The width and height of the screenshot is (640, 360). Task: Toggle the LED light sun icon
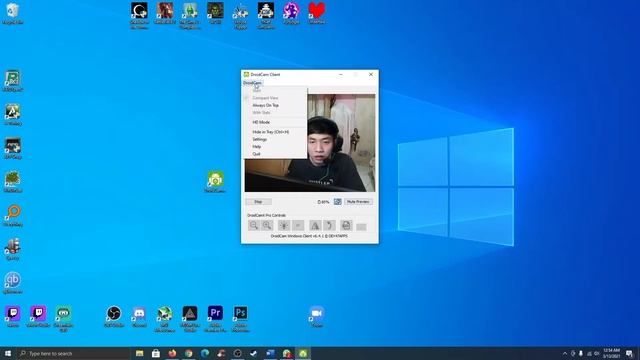pos(284,225)
